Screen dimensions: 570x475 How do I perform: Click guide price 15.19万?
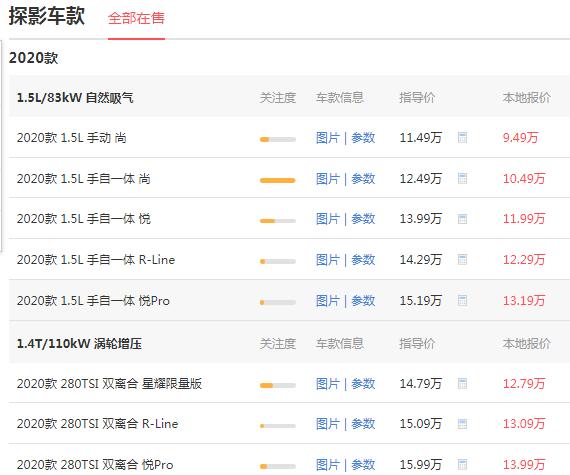point(421,301)
